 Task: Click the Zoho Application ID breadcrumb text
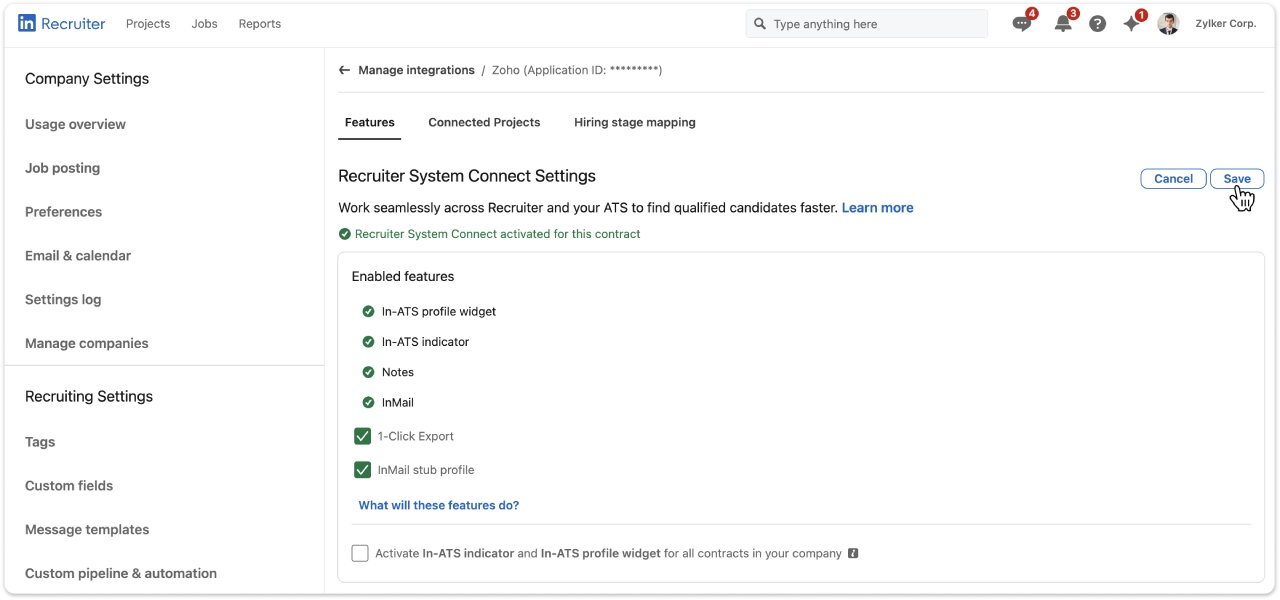pyautogui.click(x=577, y=70)
